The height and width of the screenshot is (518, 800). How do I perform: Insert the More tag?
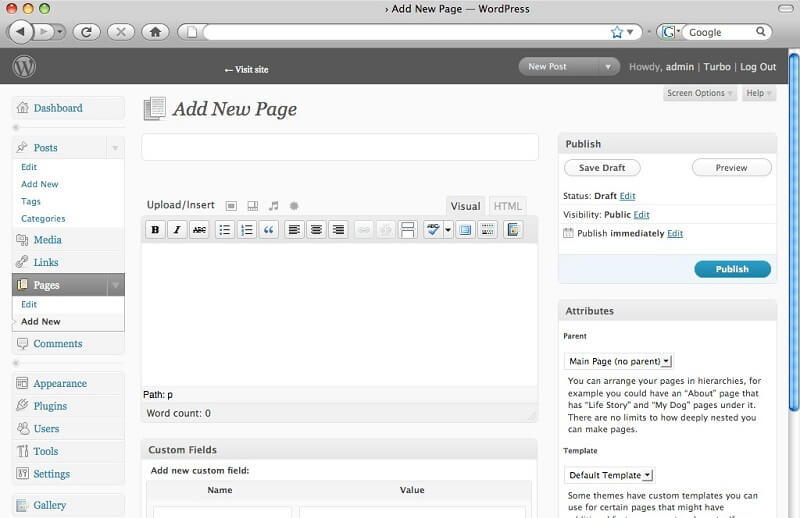click(x=407, y=230)
